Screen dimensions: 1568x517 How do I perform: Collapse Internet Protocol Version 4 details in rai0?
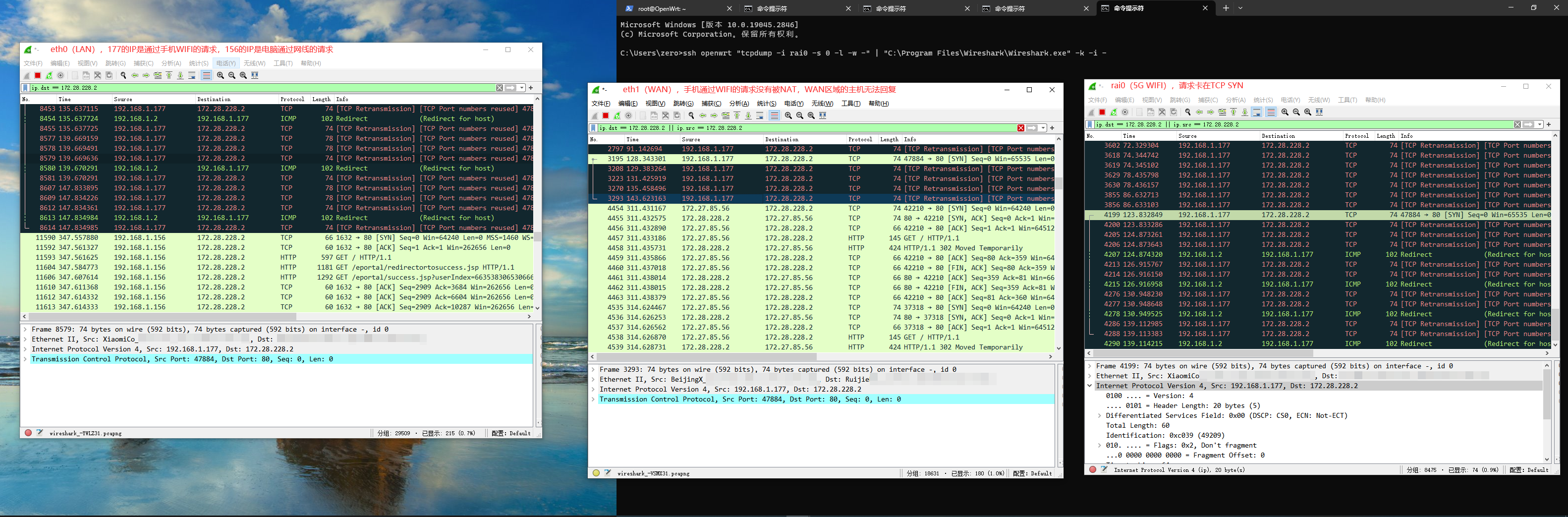[1090, 386]
